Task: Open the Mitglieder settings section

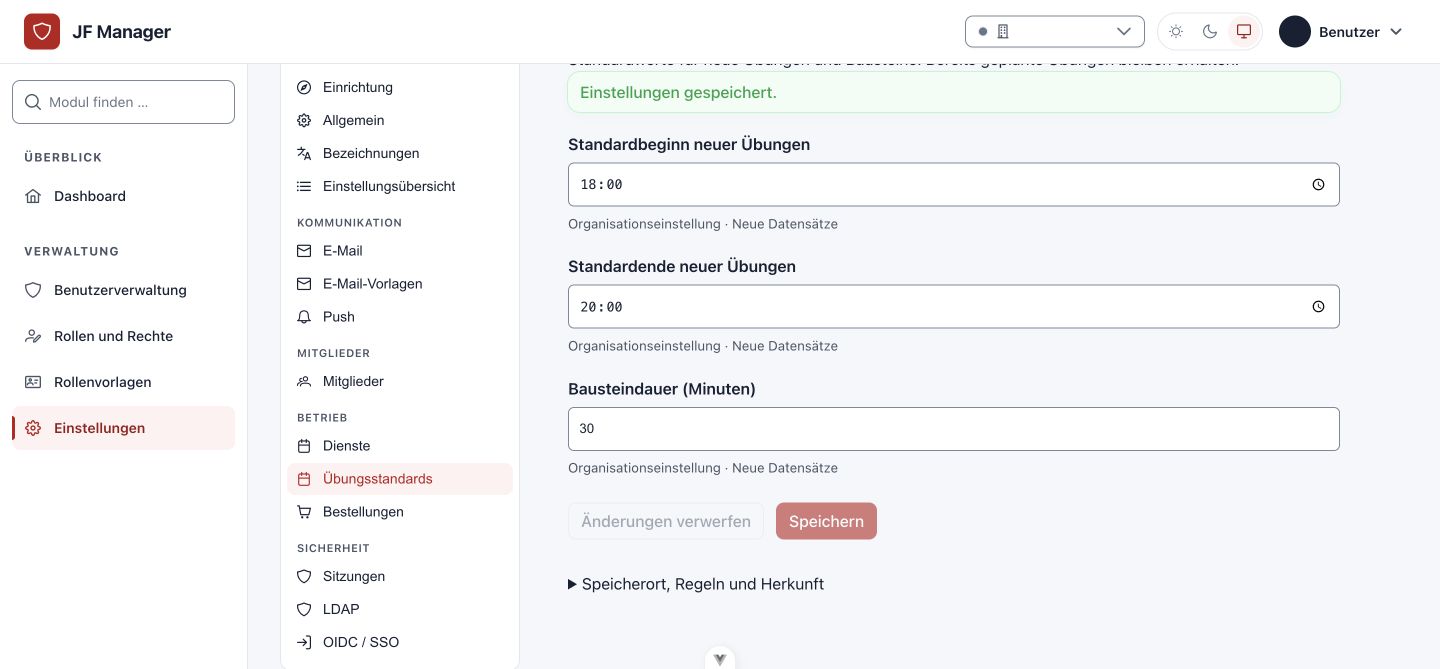Action: (x=400, y=381)
